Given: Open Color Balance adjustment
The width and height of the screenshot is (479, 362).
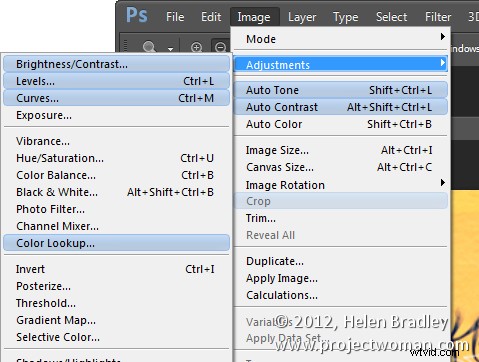Looking at the screenshot, I should point(116,175).
